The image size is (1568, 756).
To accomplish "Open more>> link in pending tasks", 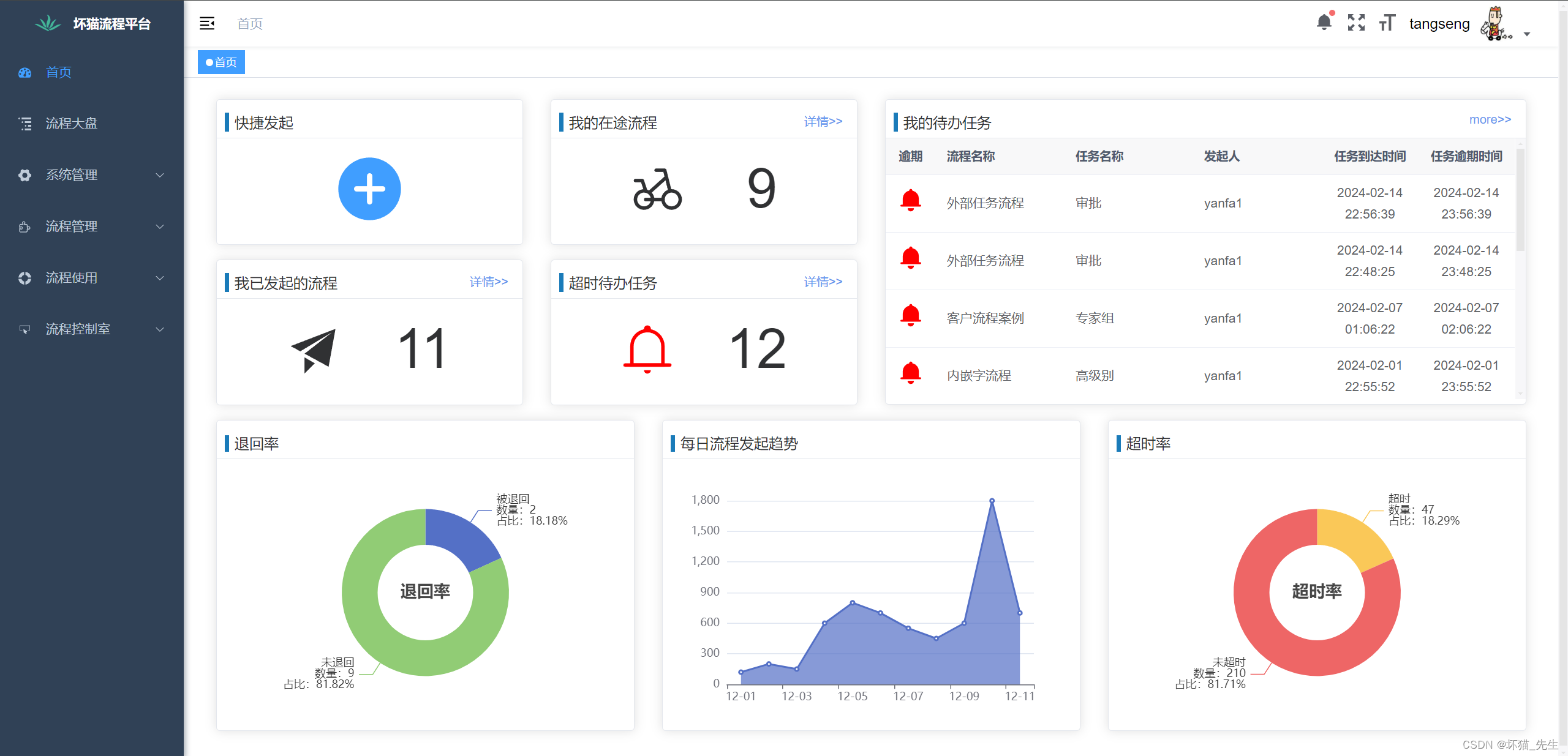I will pyautogui.click(x=1490, y=119).
